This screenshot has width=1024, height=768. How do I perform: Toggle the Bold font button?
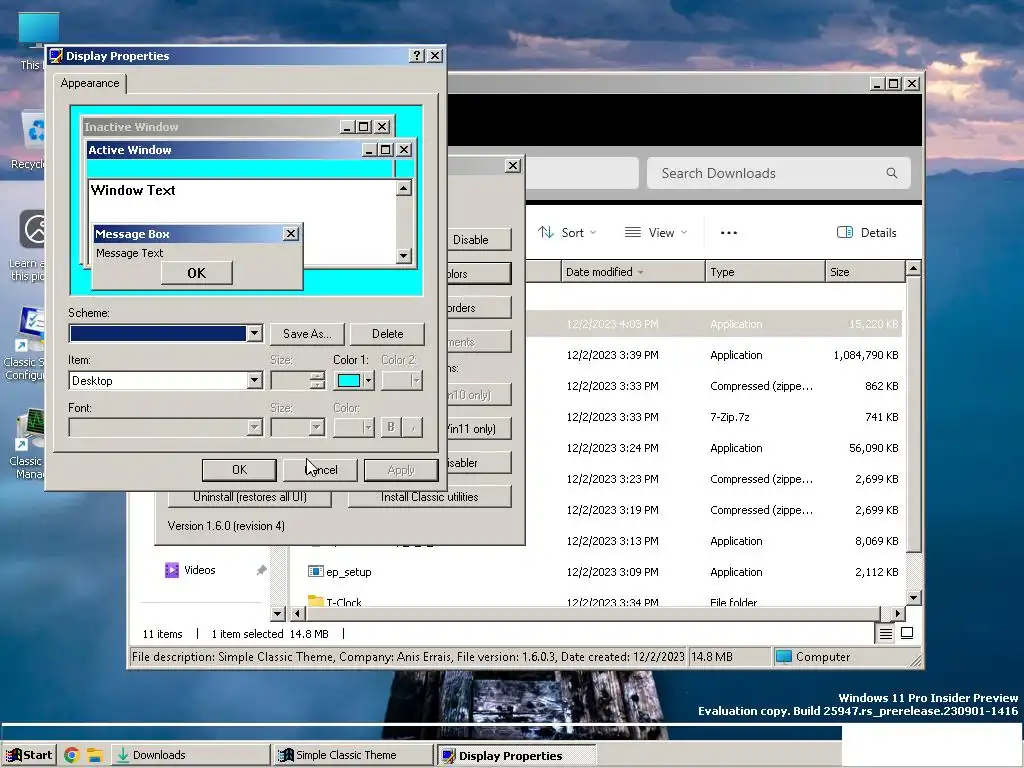(x=391, y=427)
